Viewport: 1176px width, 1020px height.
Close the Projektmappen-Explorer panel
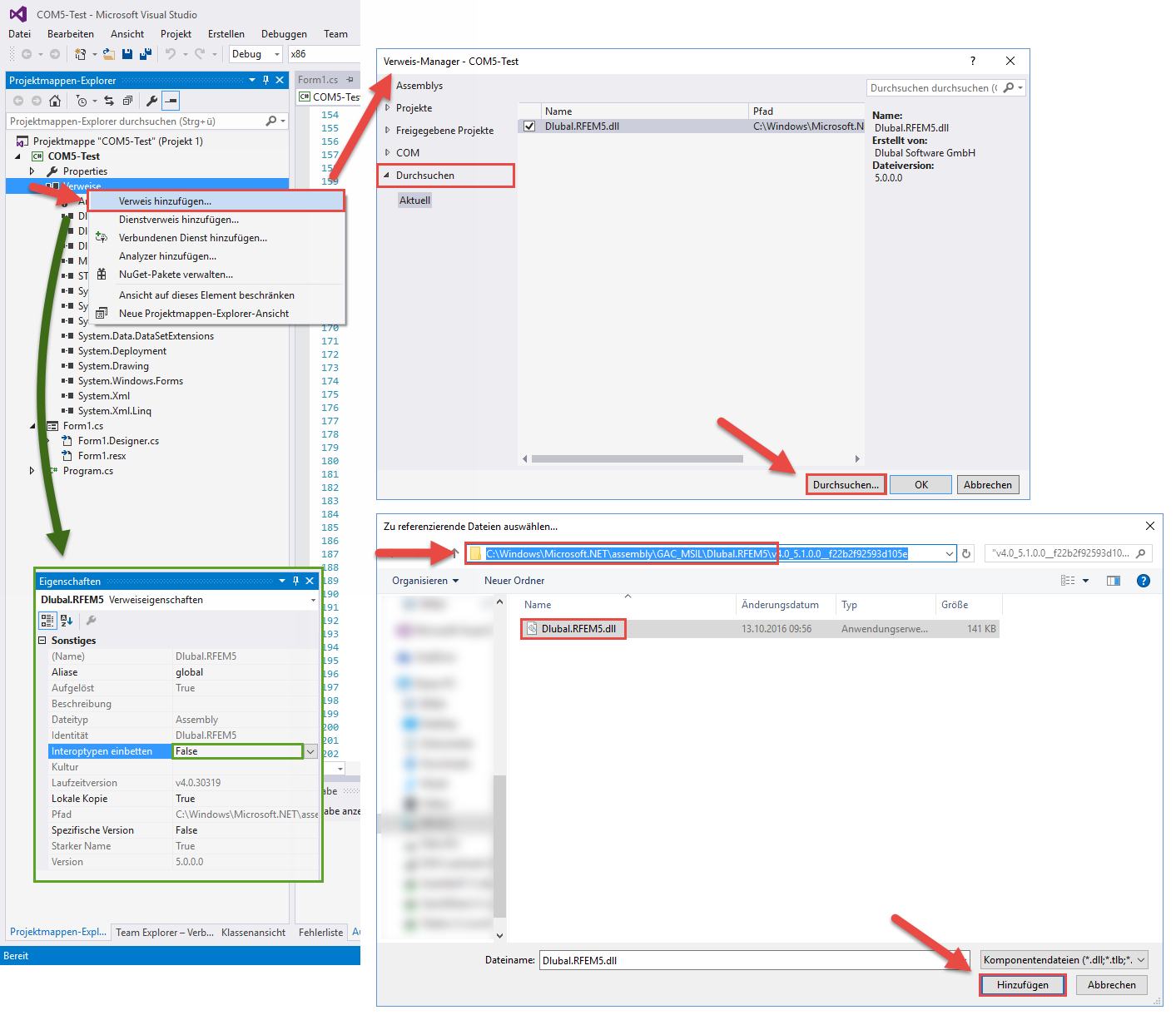[x=280, y=80]
